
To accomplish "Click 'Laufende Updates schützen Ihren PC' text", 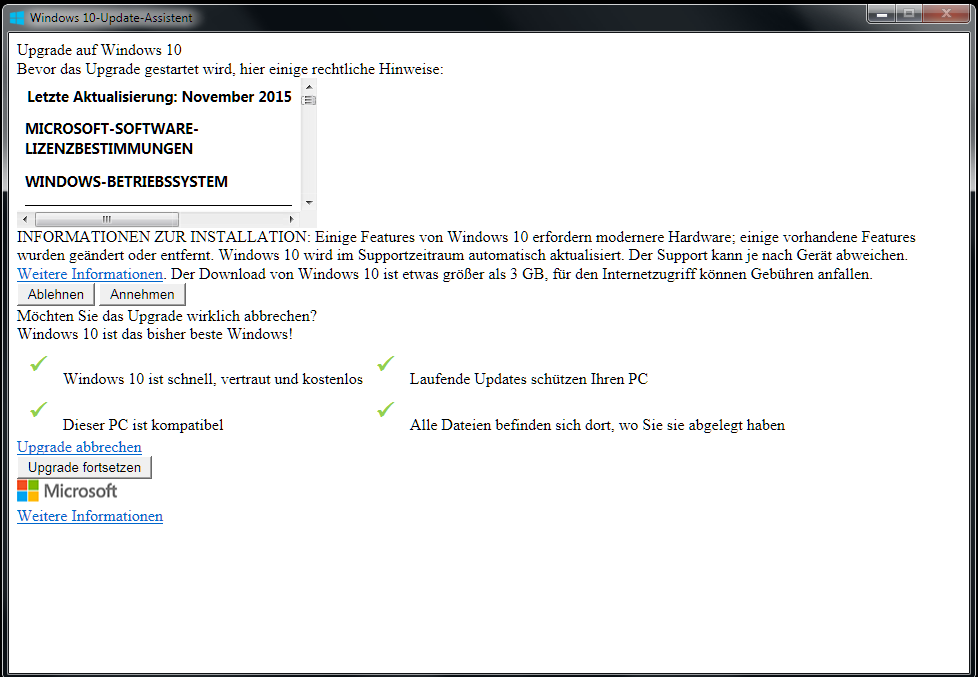I will pos(528,379).
